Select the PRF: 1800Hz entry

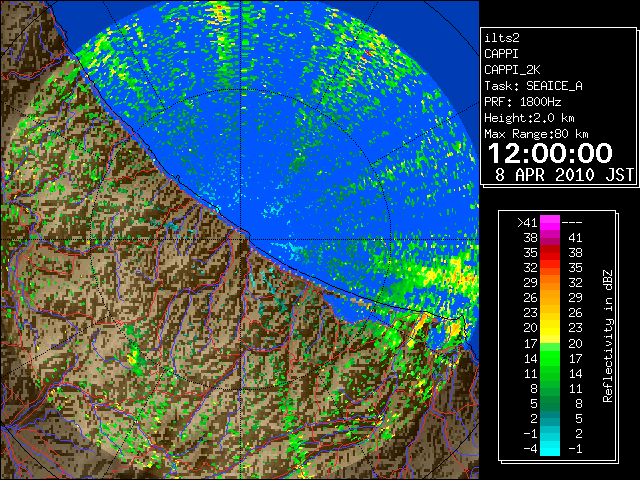[x=522, y=102]
